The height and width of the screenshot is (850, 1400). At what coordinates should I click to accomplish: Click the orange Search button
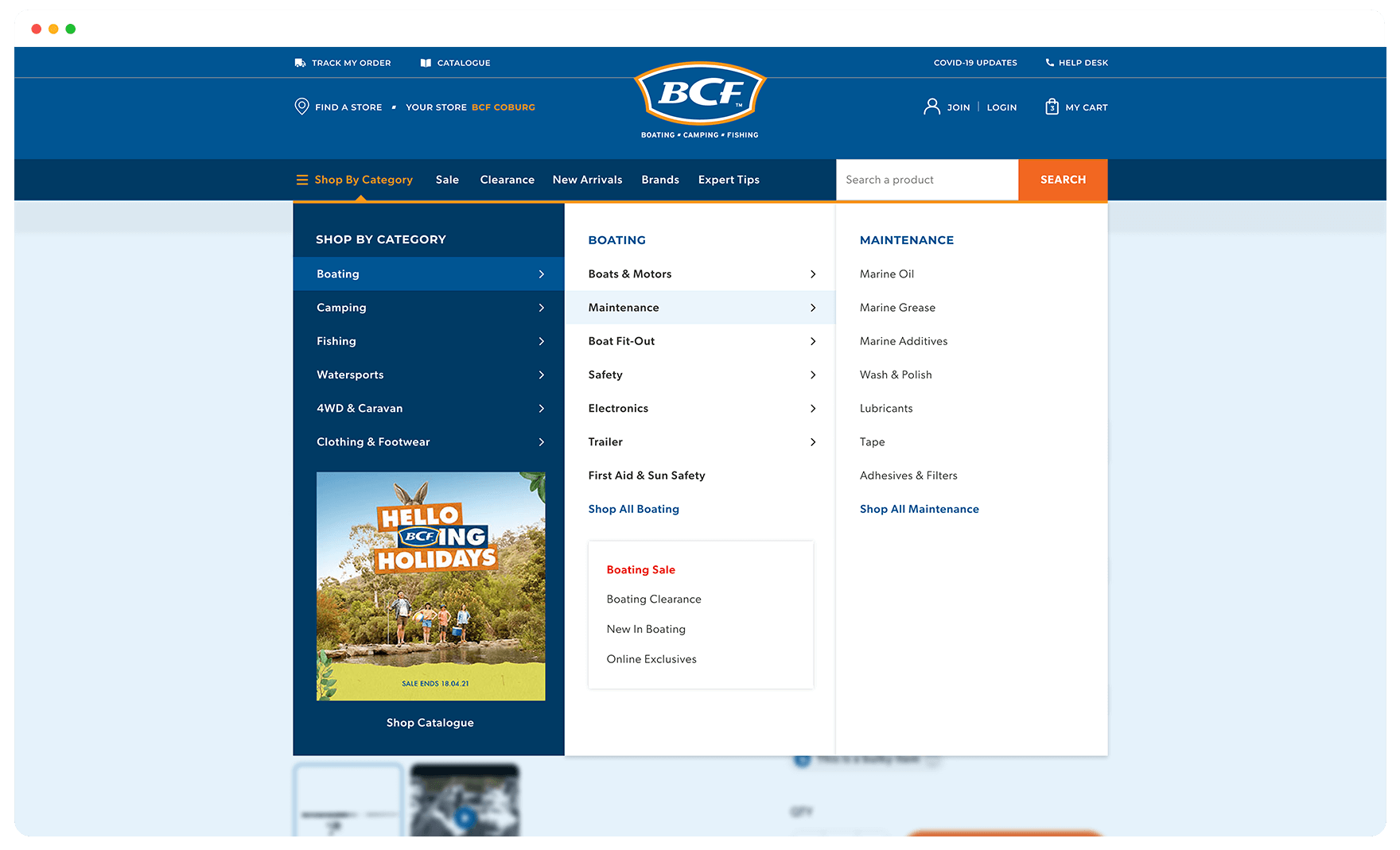click(1063, 180)
